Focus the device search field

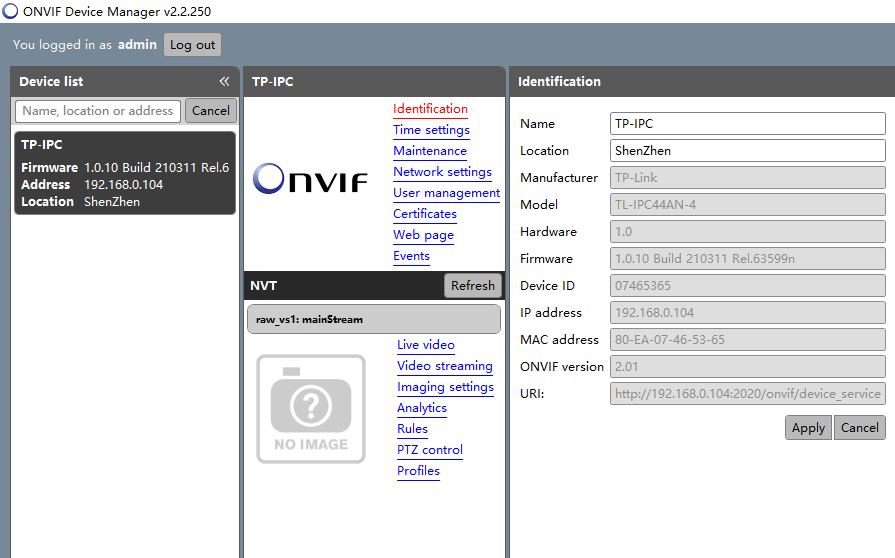tap(98, 111)
